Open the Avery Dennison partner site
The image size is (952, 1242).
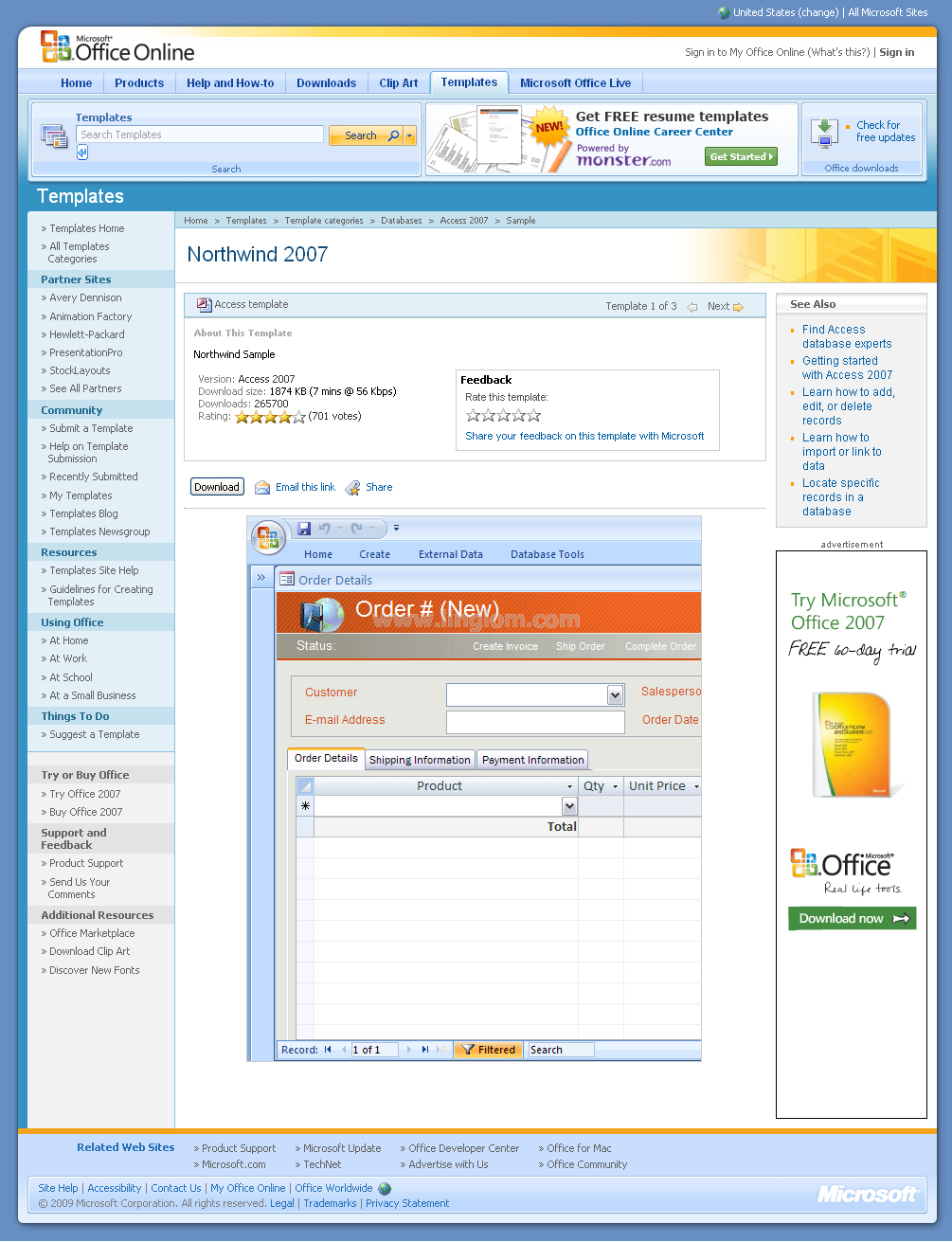(85, 297)
